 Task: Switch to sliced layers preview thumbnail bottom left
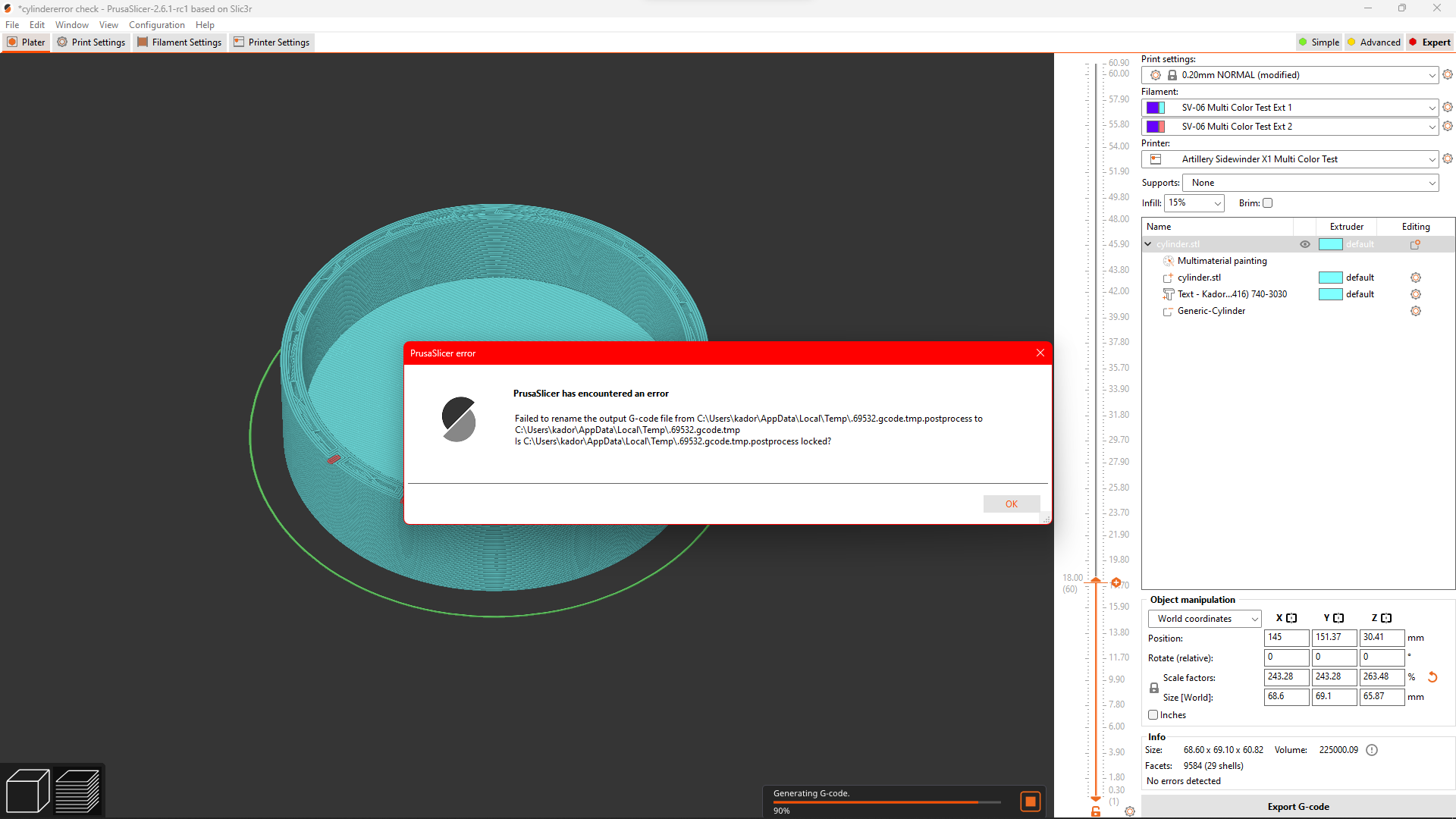coord(79,789)
